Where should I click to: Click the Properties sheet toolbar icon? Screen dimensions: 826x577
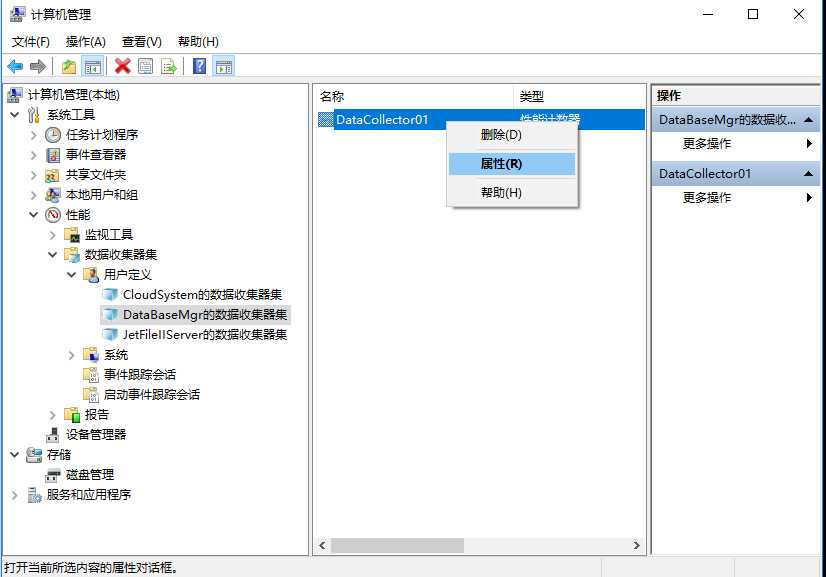tap(145, 66)
